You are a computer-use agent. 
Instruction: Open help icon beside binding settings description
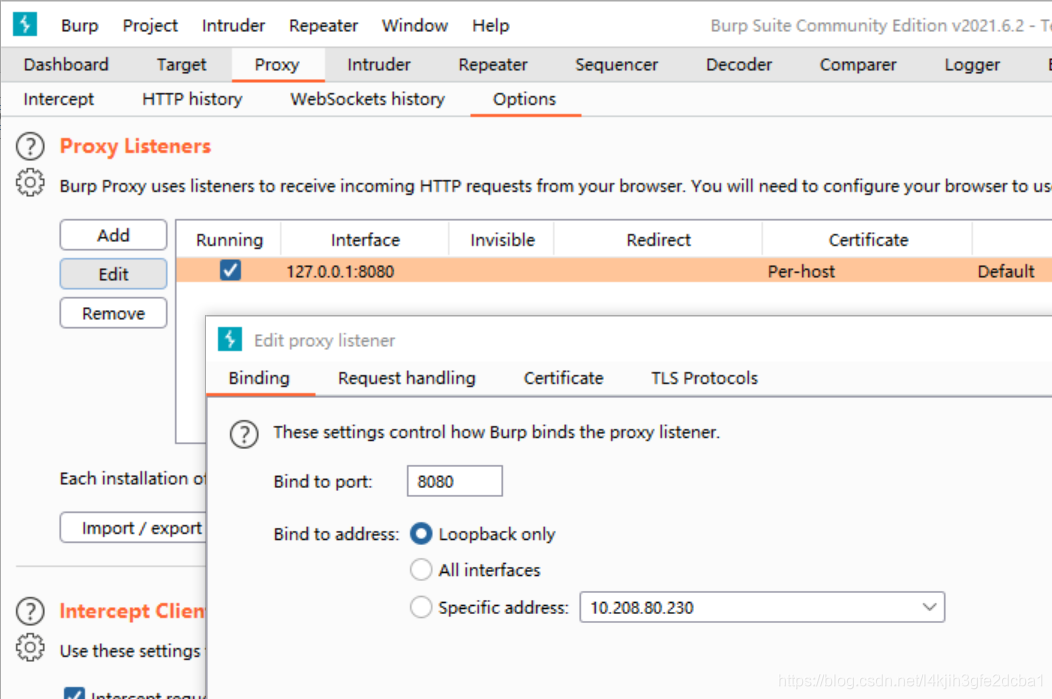click(244, 434)
